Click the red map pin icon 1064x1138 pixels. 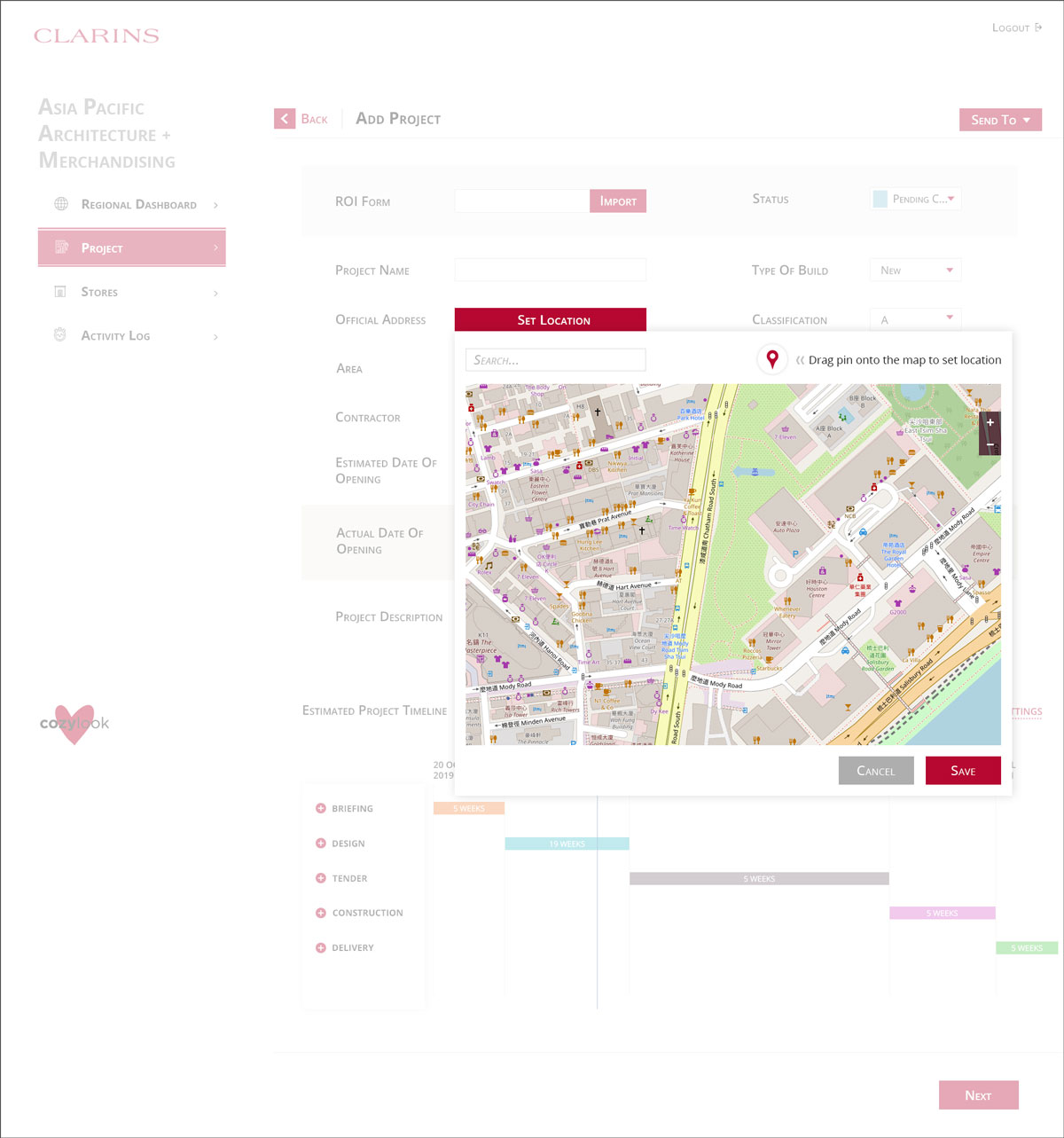click(x=772, y=359)
